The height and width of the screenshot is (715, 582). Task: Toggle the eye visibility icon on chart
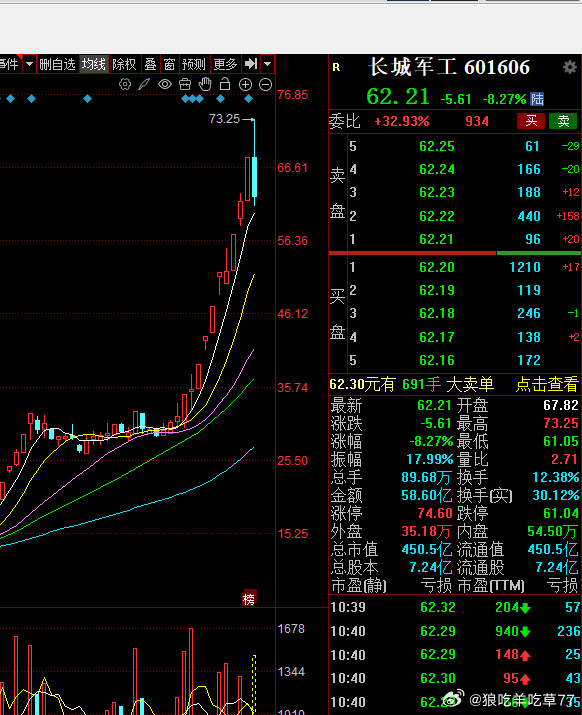pyautogui.click(x=165, y=84)
